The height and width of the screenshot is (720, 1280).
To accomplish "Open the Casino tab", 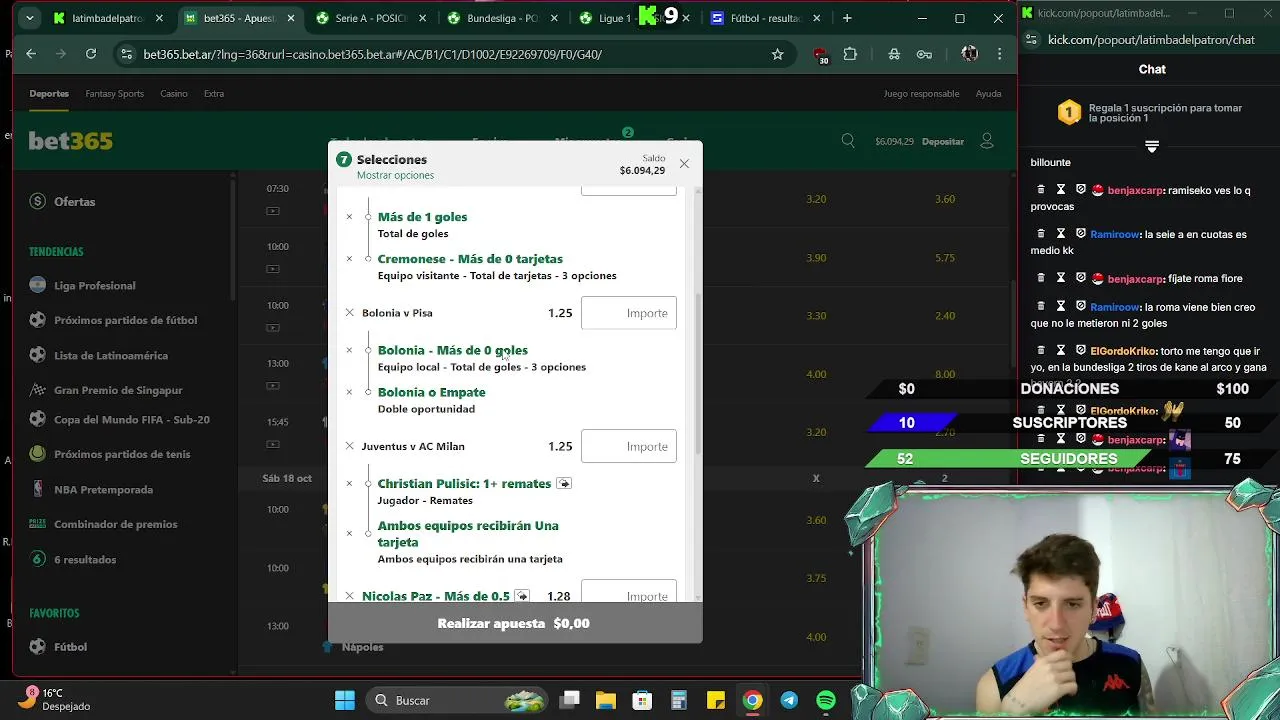I will [174, 94].
